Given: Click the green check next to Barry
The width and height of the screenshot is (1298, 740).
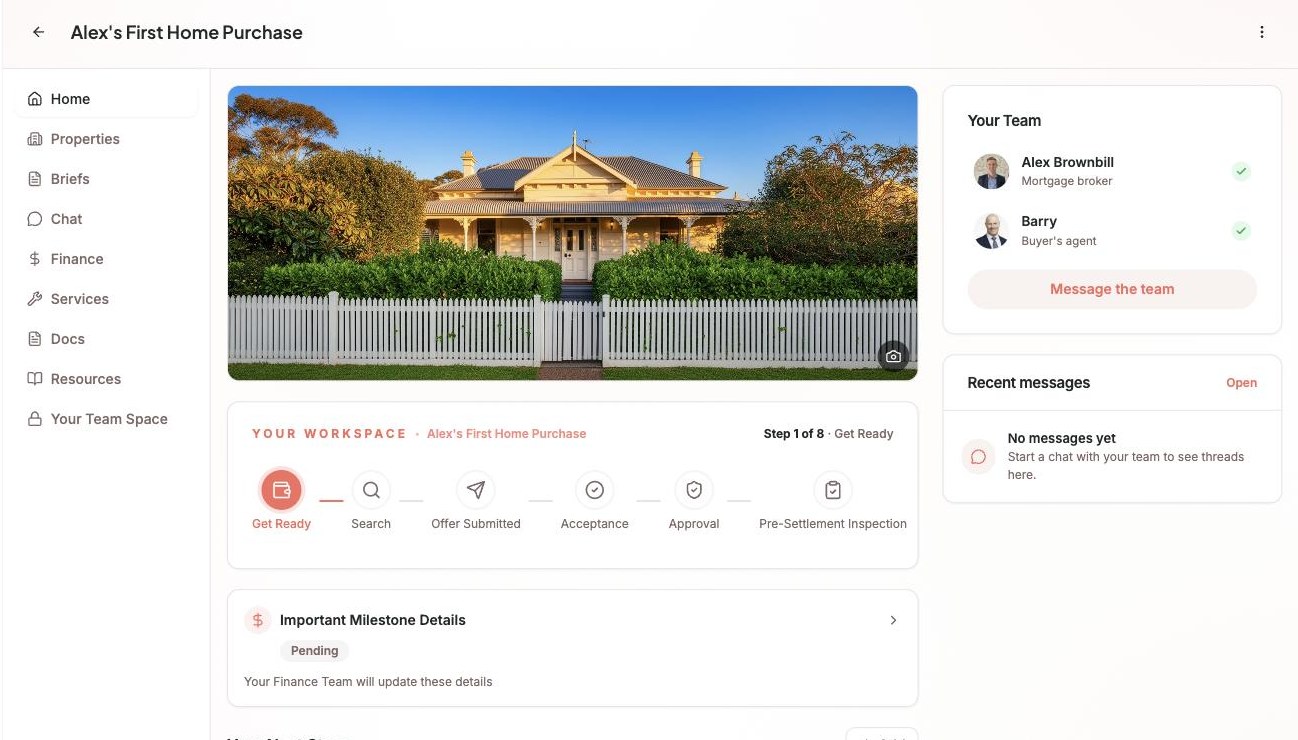Looking at the screenshot, I should (1241, 231).
